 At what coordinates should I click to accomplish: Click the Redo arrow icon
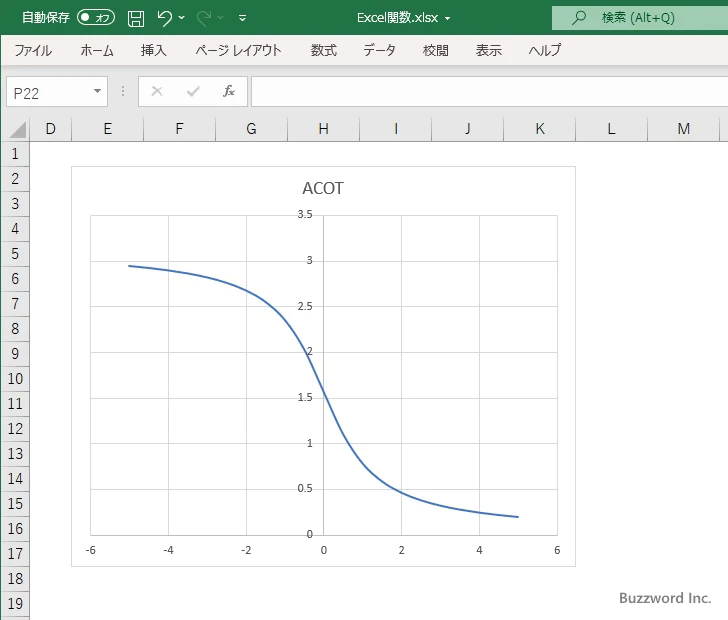point(204,18)
